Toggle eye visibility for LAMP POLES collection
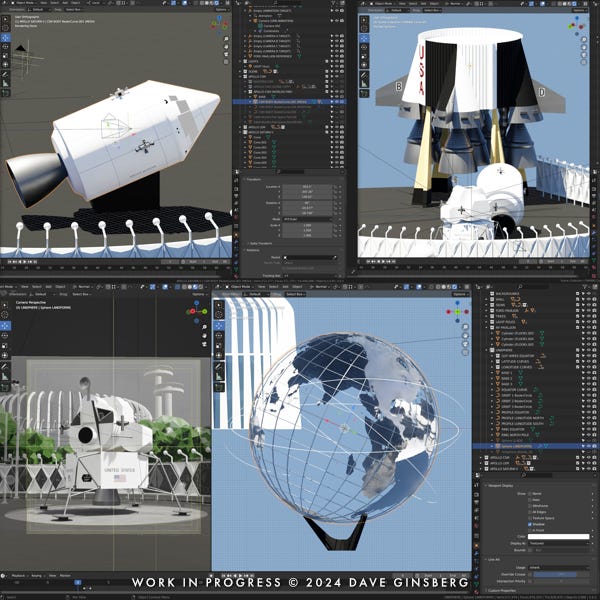The width and height of the screenshot is (600, 600). tap(589, 322)
